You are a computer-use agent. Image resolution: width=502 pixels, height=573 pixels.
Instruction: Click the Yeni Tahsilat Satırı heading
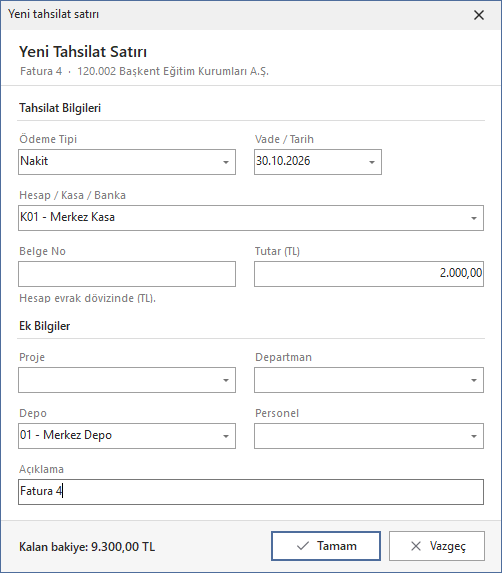point(83,52)
